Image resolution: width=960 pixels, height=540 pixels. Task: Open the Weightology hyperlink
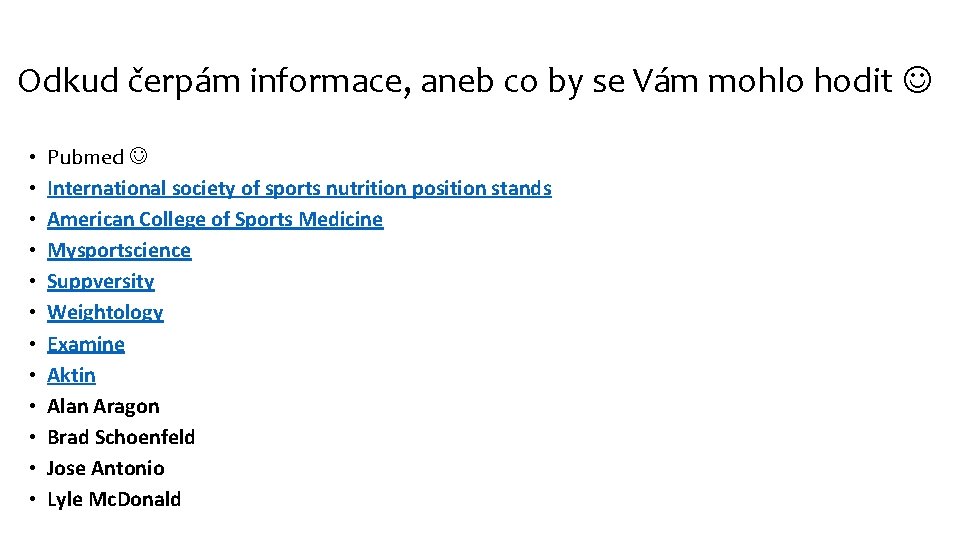pyautogui.click(x=105, y=312)
